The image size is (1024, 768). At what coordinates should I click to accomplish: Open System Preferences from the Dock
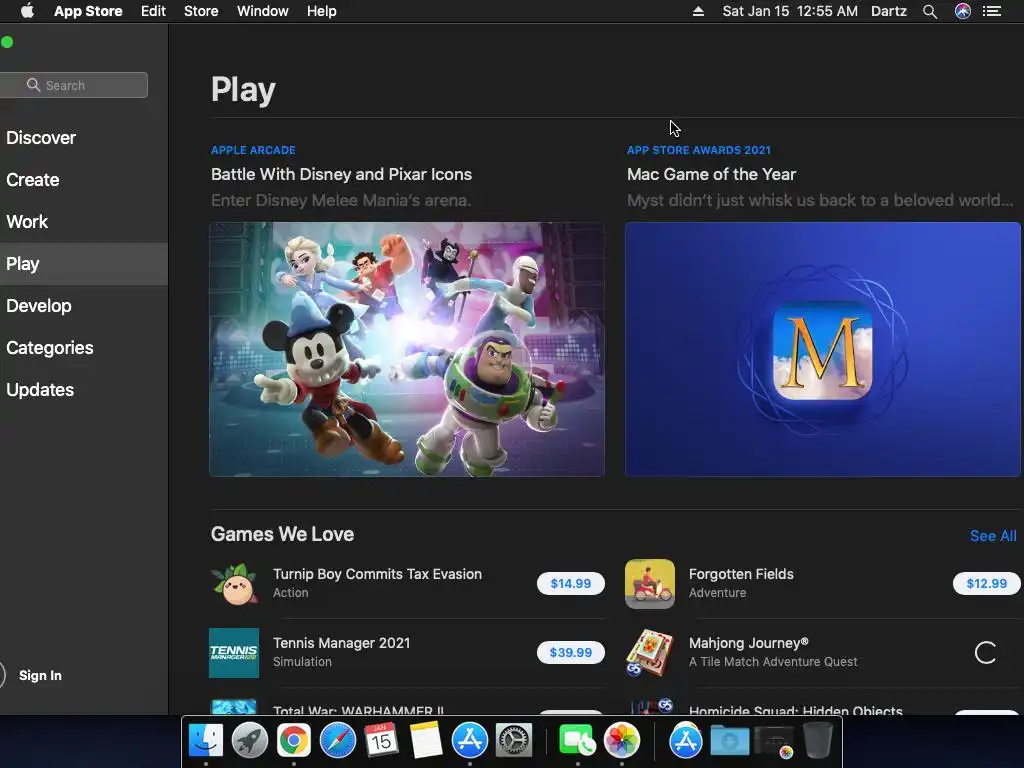[x=514, y=741]
